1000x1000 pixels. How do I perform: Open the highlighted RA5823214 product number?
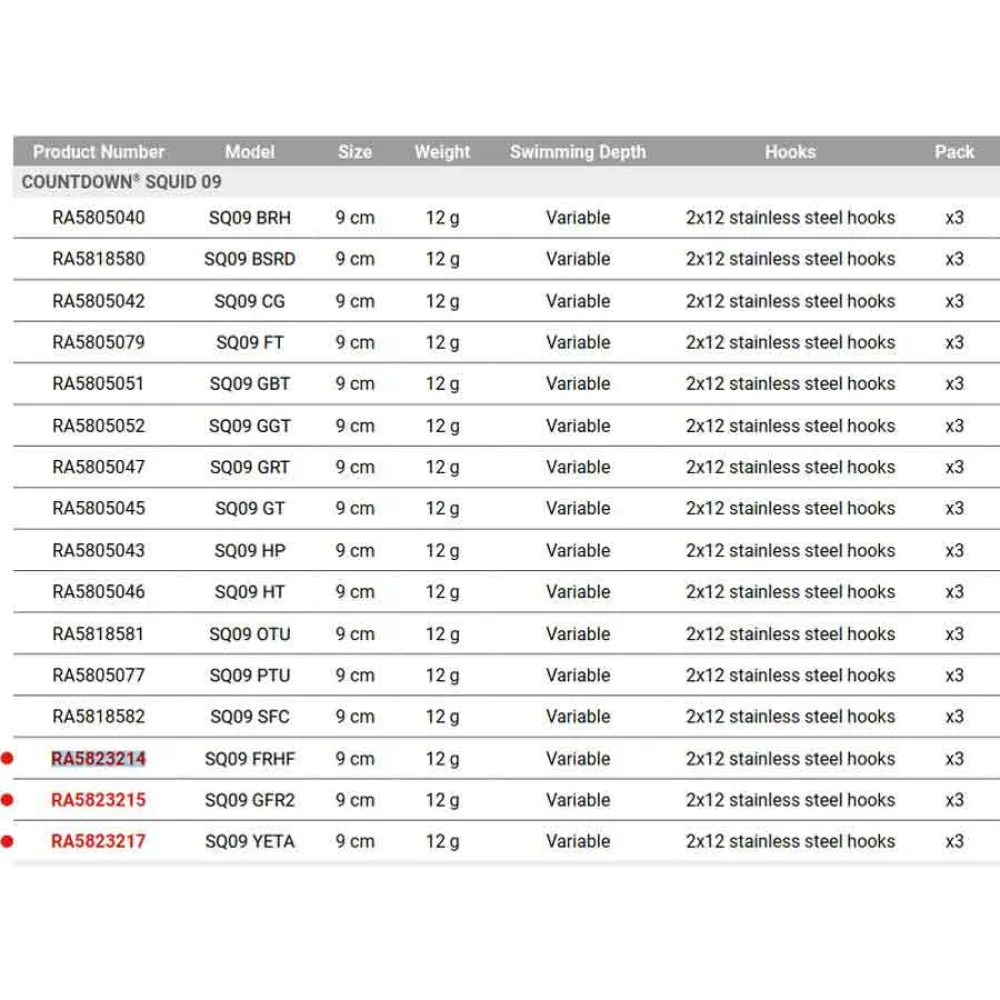point(98,759)
